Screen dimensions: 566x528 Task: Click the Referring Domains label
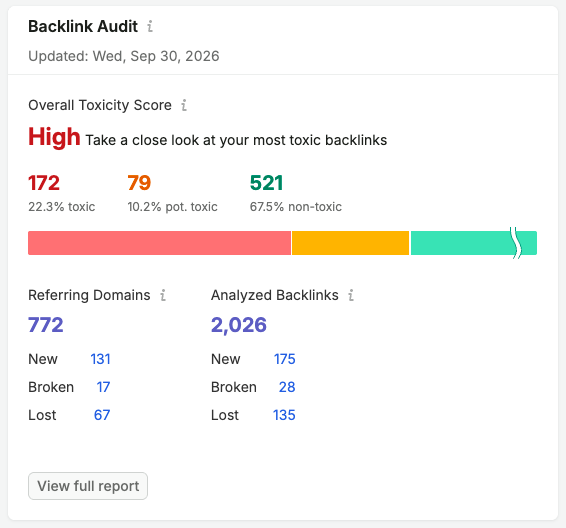(89, 295)
